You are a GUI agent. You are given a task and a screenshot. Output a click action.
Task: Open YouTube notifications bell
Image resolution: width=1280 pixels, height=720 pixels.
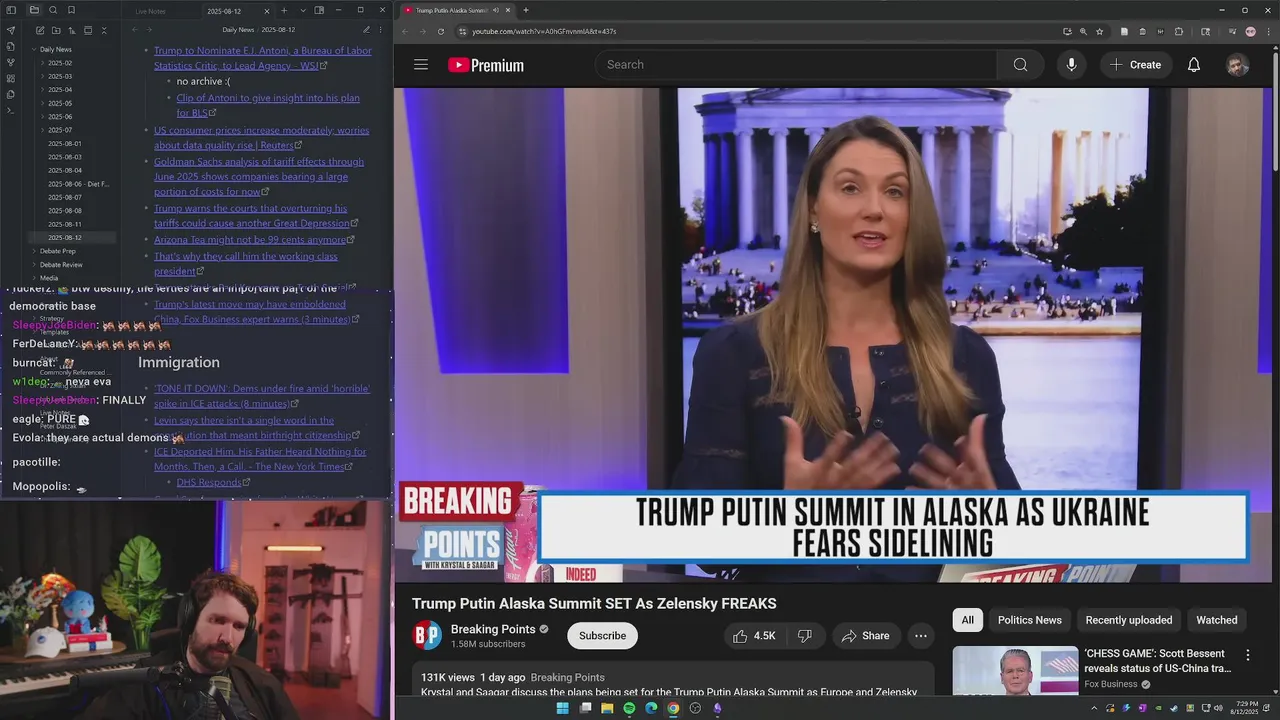pyautogui.click(x=1194, y=65)
